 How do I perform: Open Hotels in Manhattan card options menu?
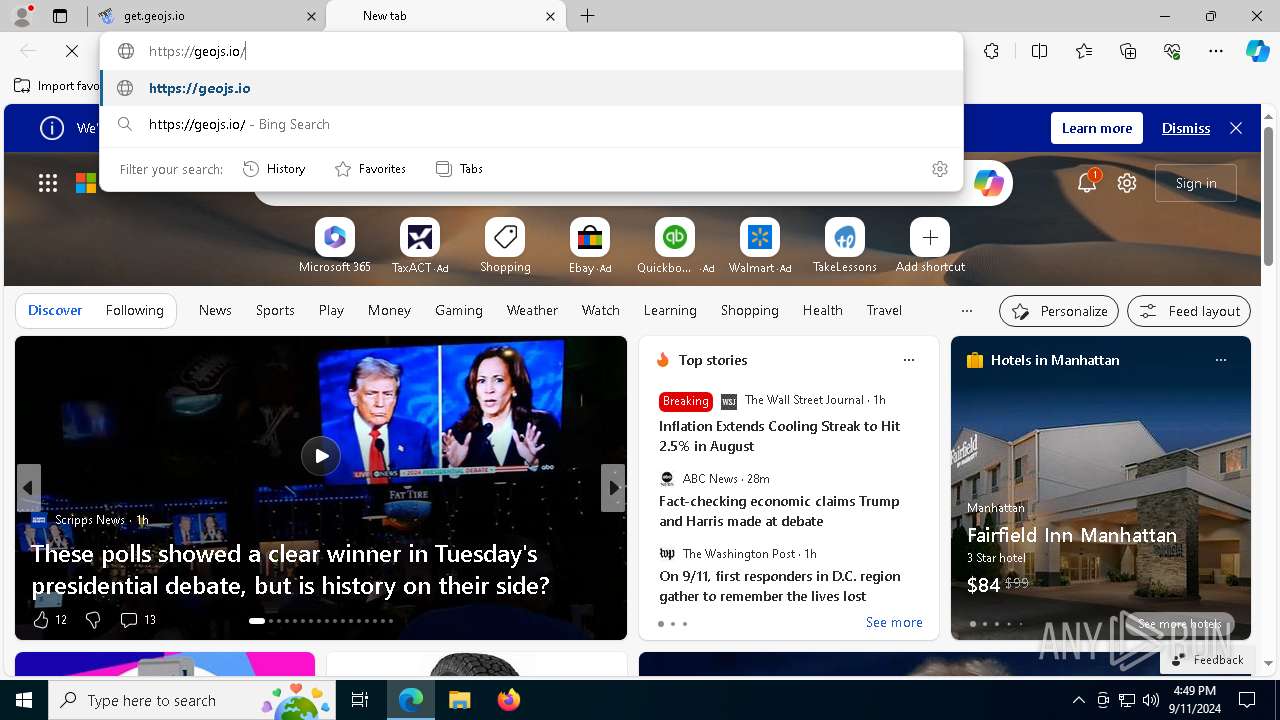click(1220, 360)
